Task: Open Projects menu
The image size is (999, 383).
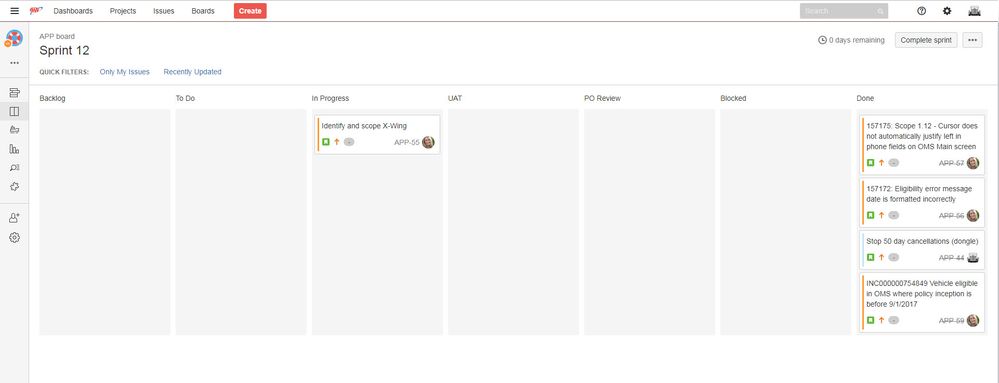Action: (123, 11)
